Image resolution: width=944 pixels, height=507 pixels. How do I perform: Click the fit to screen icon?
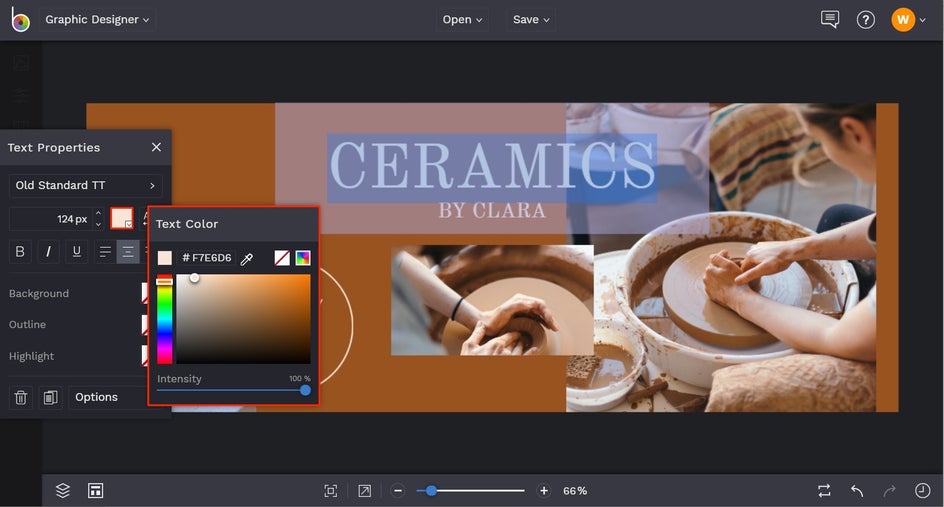click(x=331, y=490)
